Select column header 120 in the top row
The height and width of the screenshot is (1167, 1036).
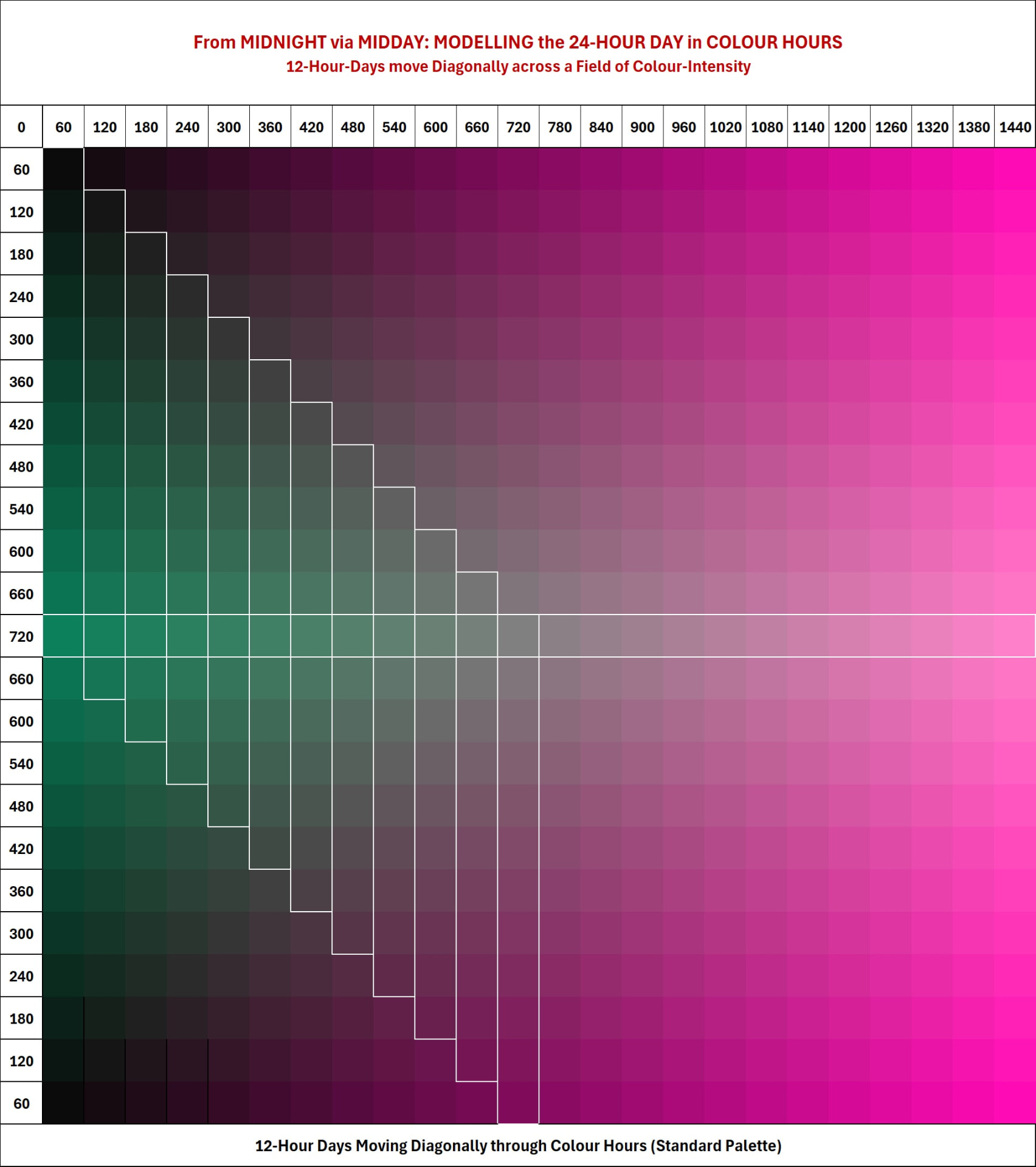click(x=105, y=127)
